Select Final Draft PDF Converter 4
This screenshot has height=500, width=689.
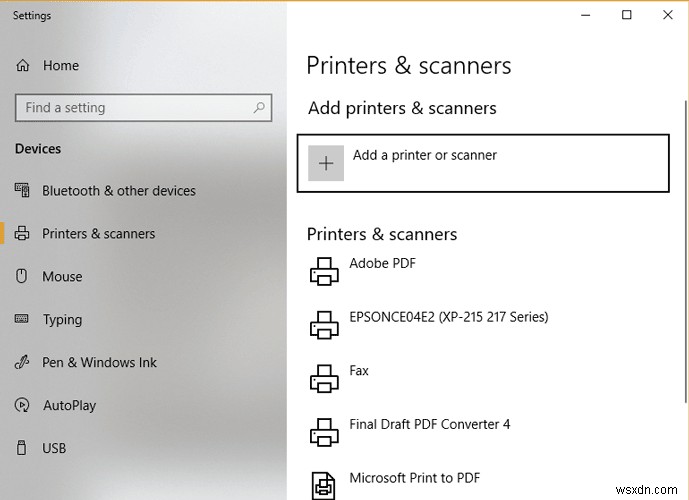pos(430,424)
